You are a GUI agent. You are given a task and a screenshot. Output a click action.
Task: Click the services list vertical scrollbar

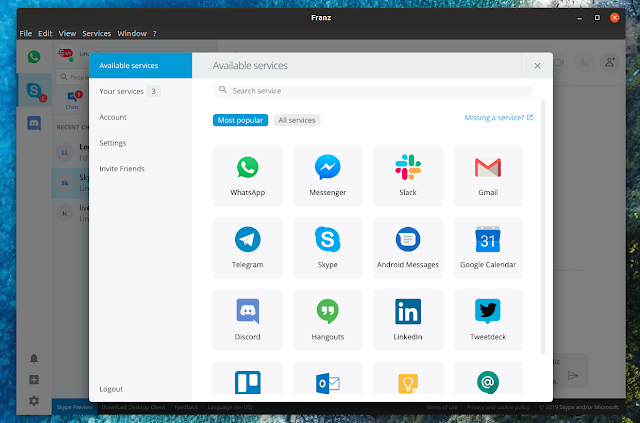point(542,227)
